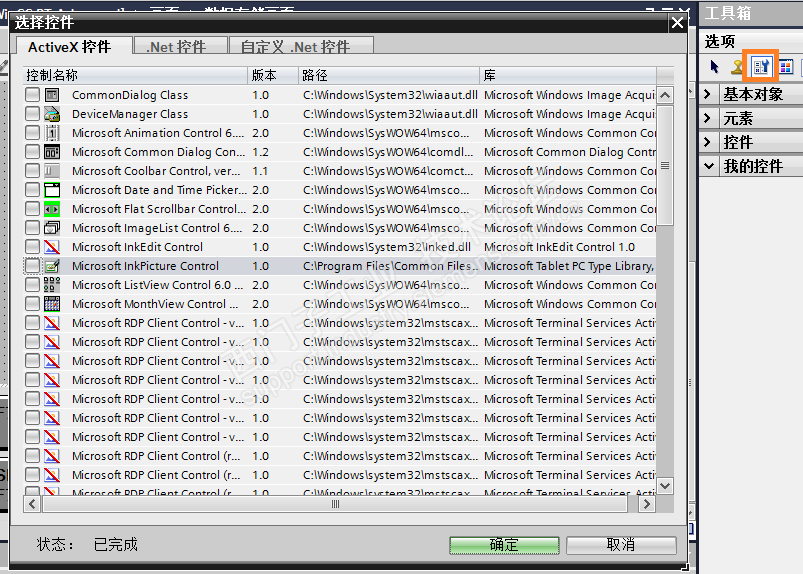
Task: Tick Microsoft Common Dialog Control checkbox
Action: click(32, 152)
